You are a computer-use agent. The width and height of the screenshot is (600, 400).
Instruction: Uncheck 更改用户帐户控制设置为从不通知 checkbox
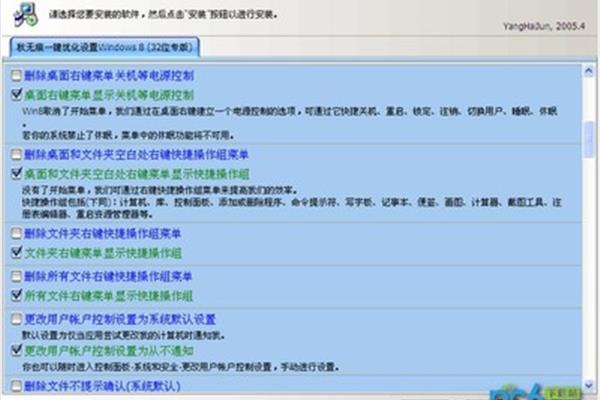tap(16, 350)
